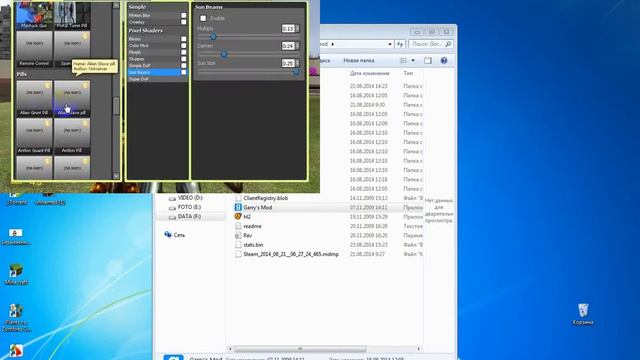Select the desktop icon above Minecraft

point(16,236)
